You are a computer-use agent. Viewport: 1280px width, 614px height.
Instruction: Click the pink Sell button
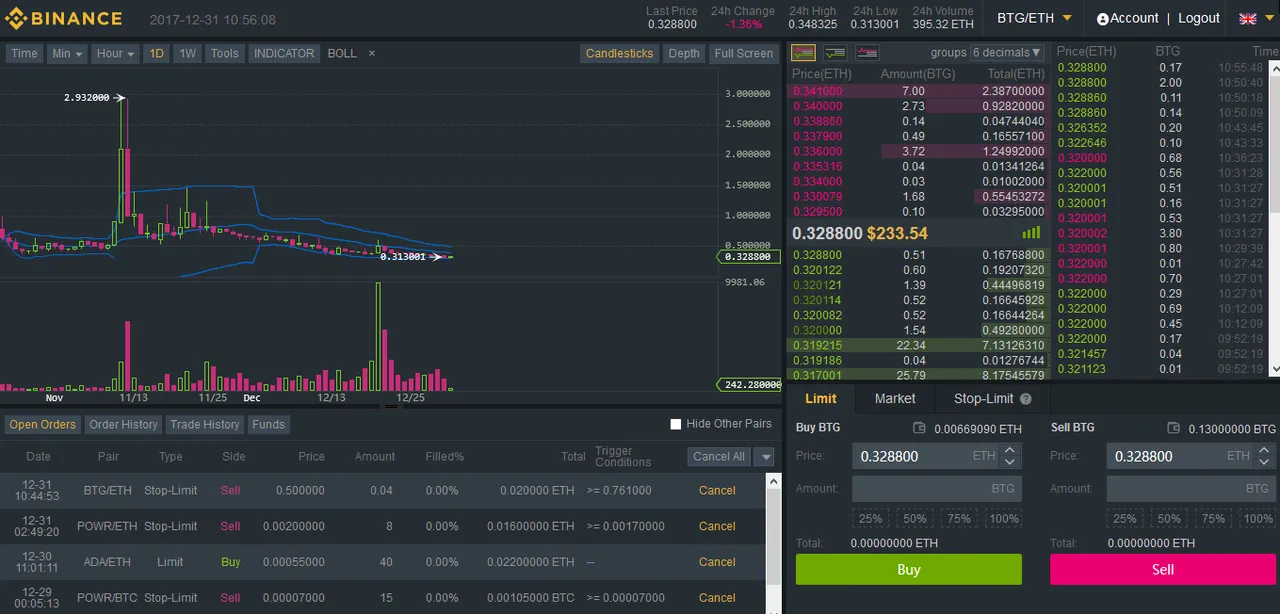(1162, 569)
